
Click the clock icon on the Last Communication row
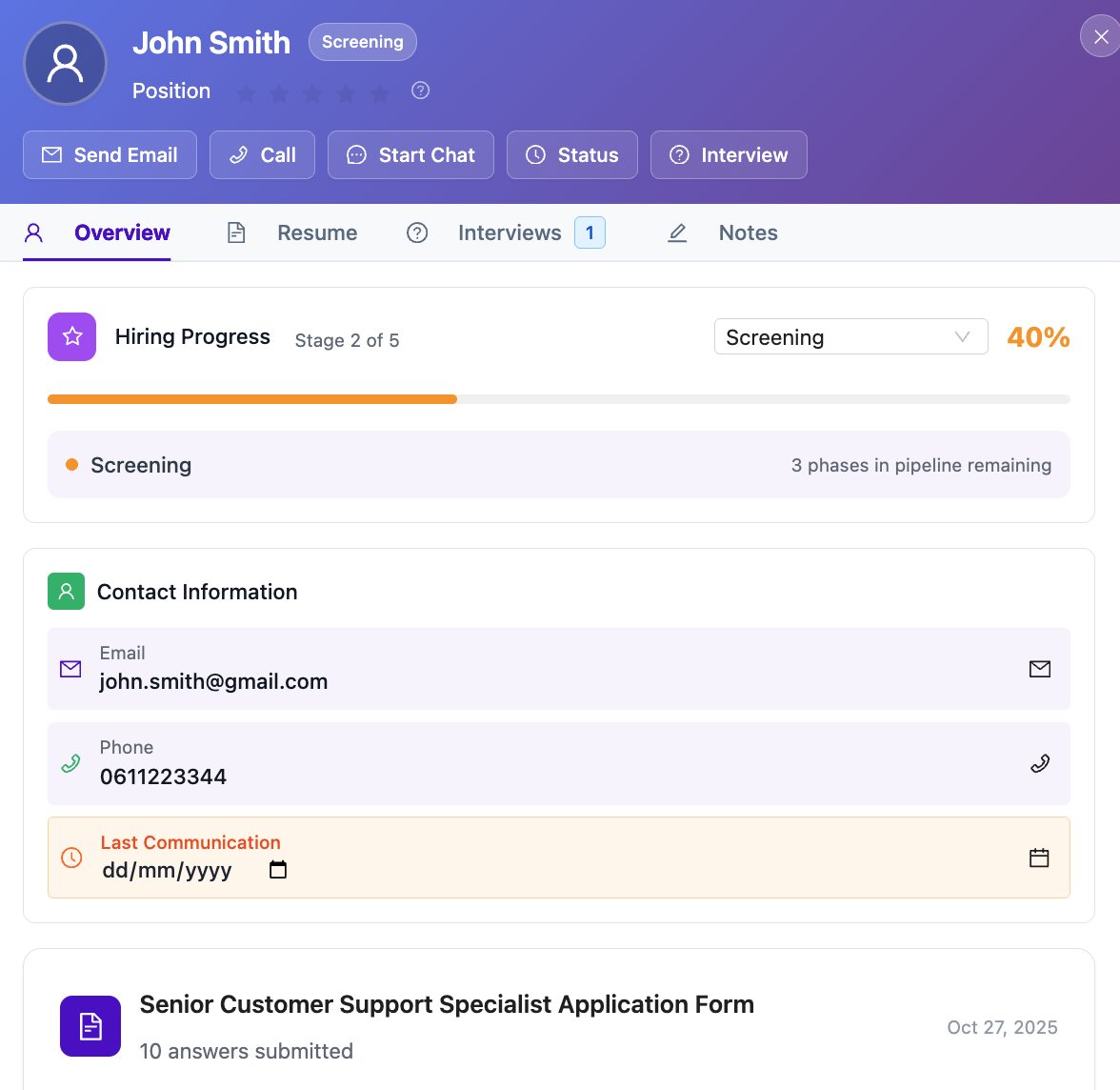(x=70, y=857)
